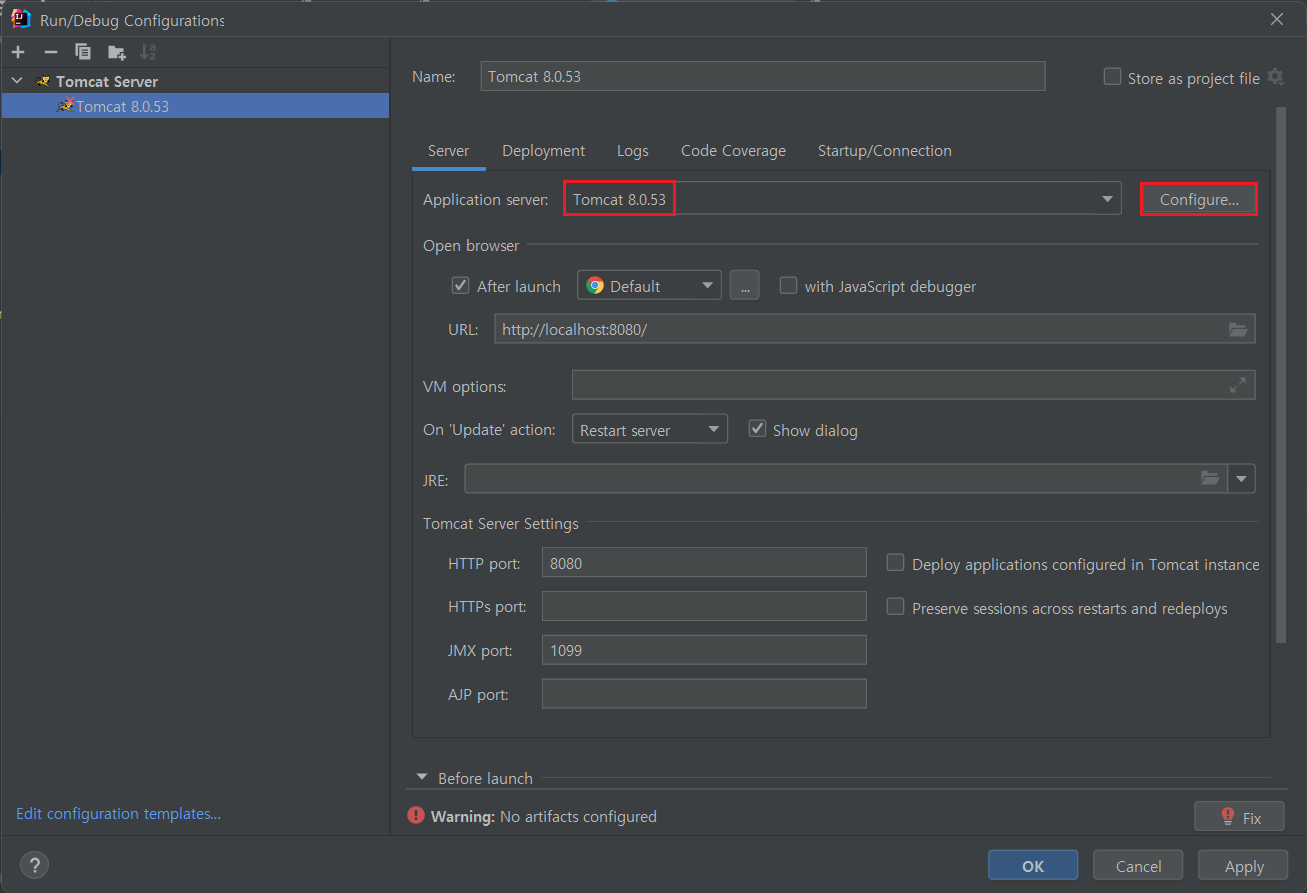The width and height of the screenshot is (1307, 893).
Task: Expand the VM options field editor
Action: point(1238,385)
